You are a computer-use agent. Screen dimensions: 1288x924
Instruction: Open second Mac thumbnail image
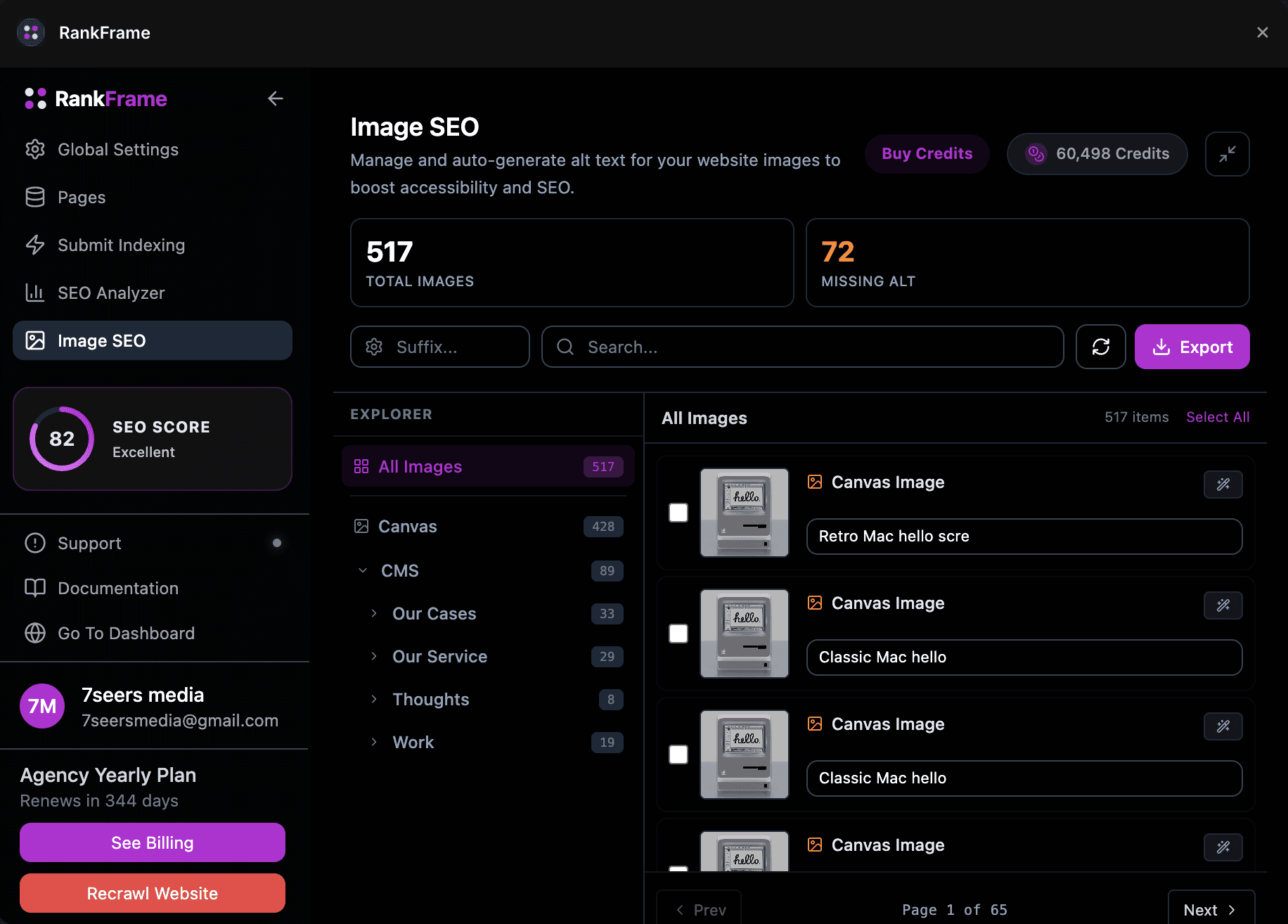(745, 634)
